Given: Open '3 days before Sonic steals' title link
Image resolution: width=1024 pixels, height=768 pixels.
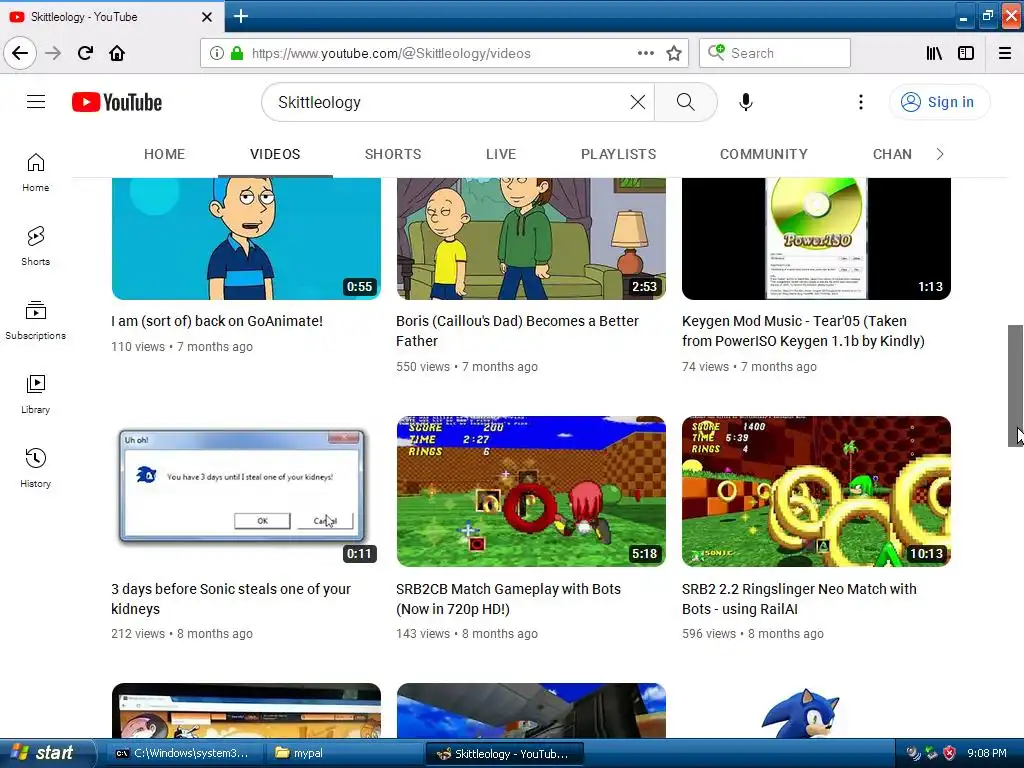Looking at the screenshot, I should pyautogui.click(x=231, y=599).
